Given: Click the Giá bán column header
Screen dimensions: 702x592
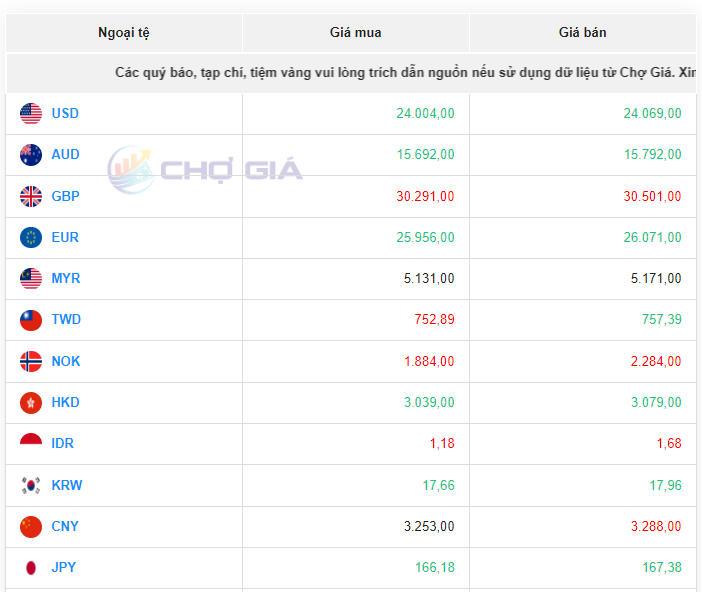Looking at the screenshot, I should click(582, 33).
